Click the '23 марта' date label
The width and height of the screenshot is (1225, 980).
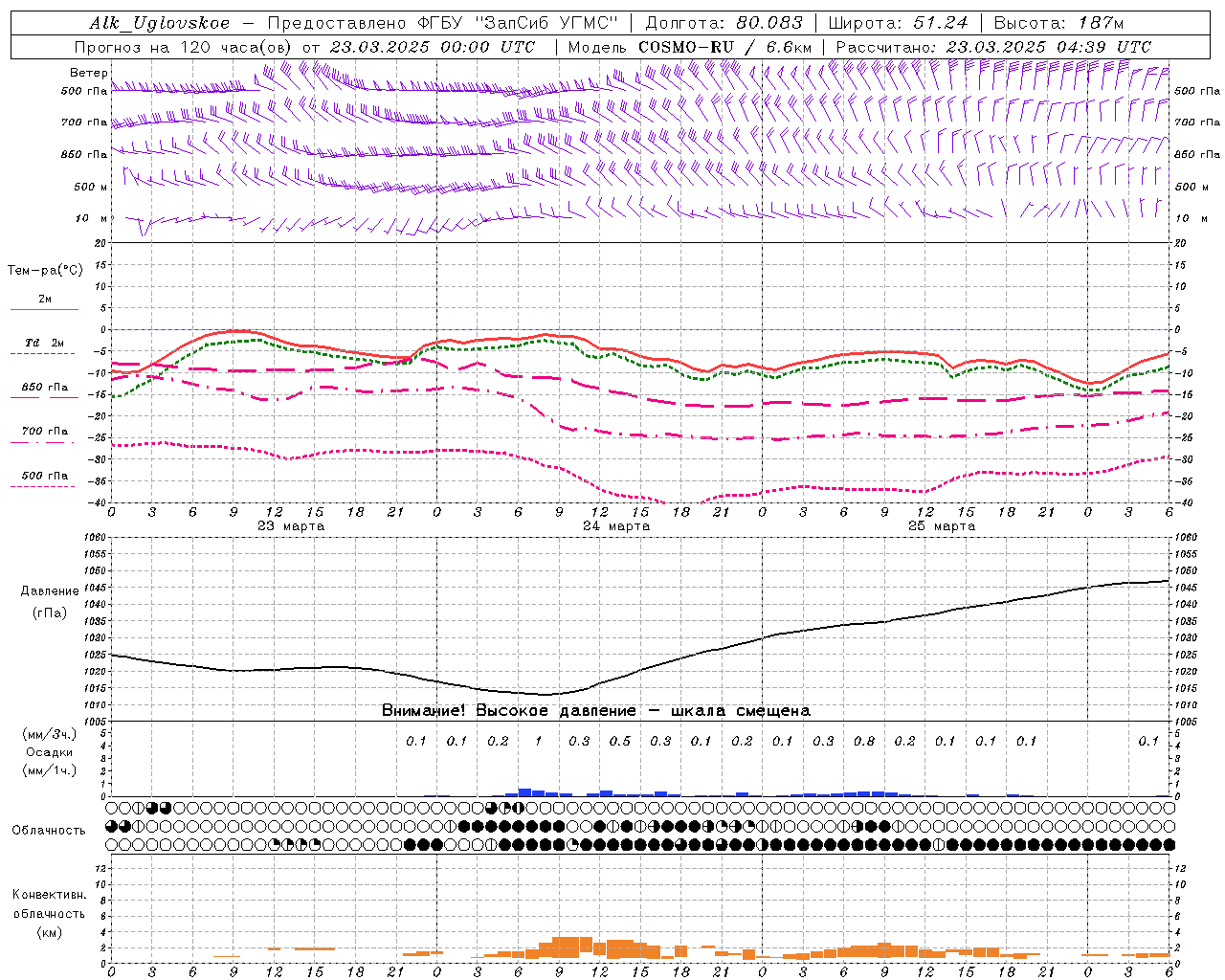291,526
